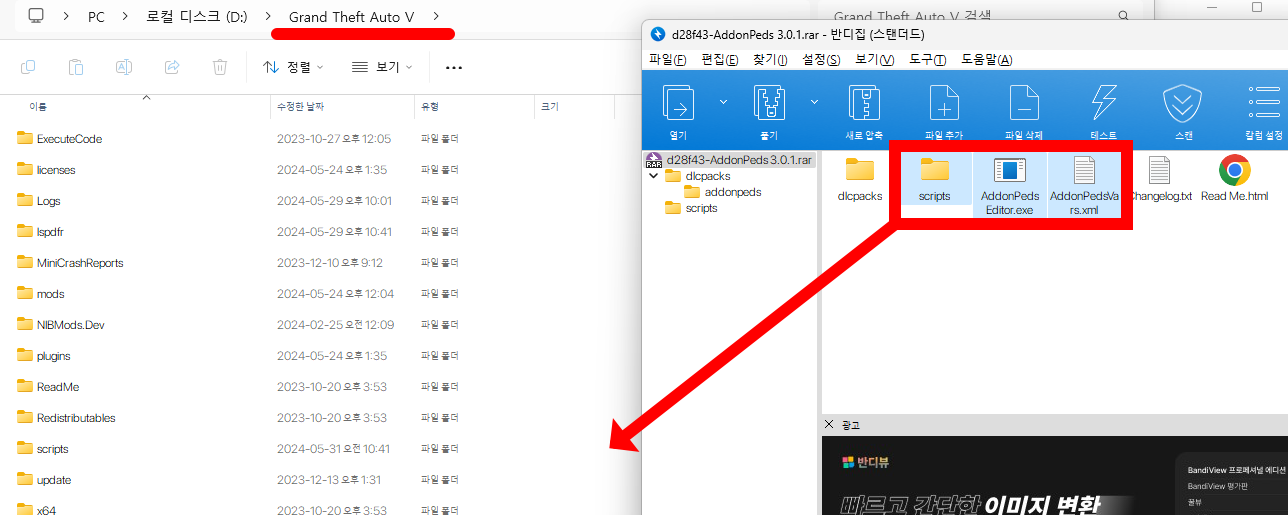Image resolution: width=1288 pixels, height=515 pixels.
Task: Click the Date modified (수정한 날짜) column header
Action: point(300,106)
